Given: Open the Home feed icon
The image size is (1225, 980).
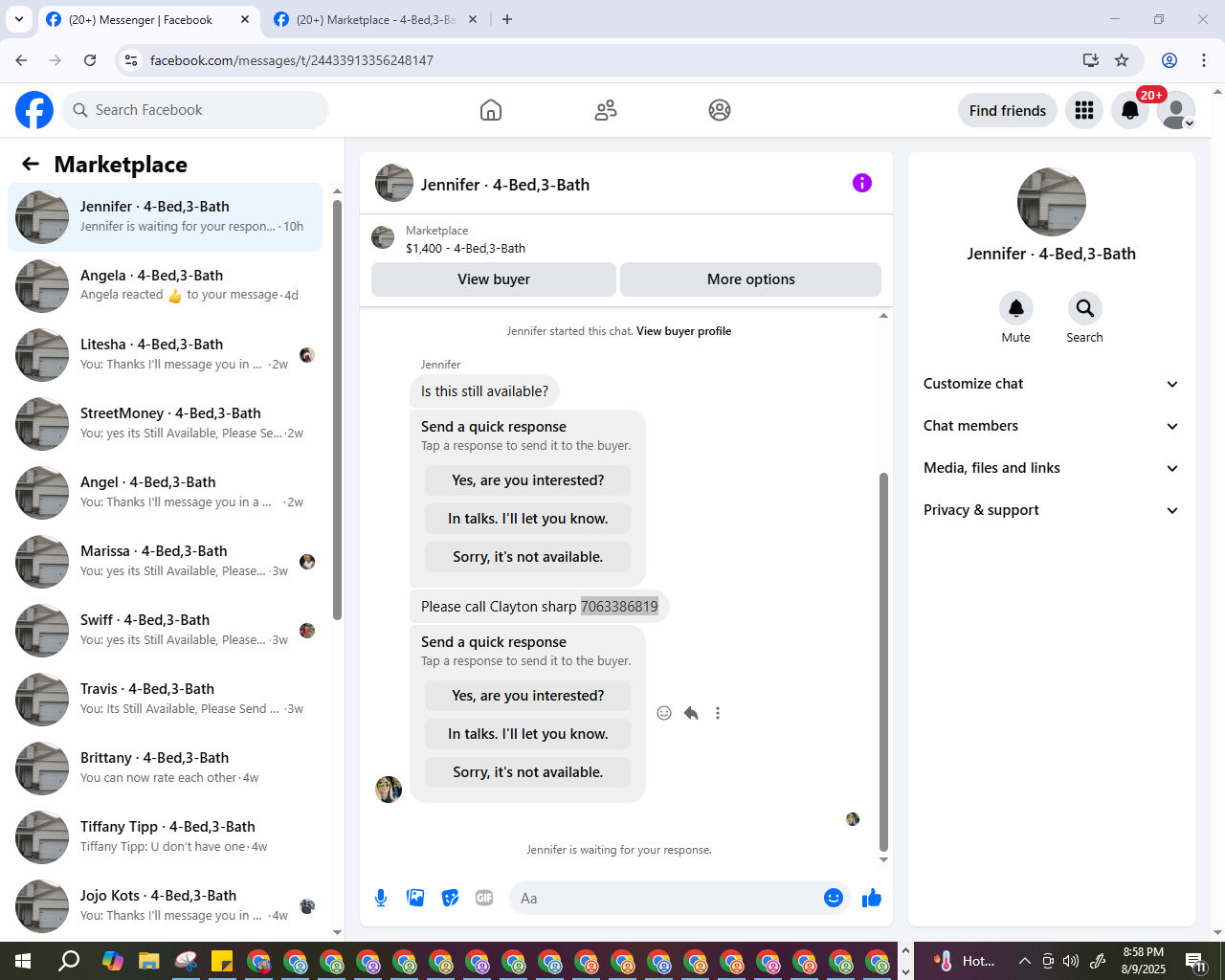Looking at the screenshot, I should [491, 110].
